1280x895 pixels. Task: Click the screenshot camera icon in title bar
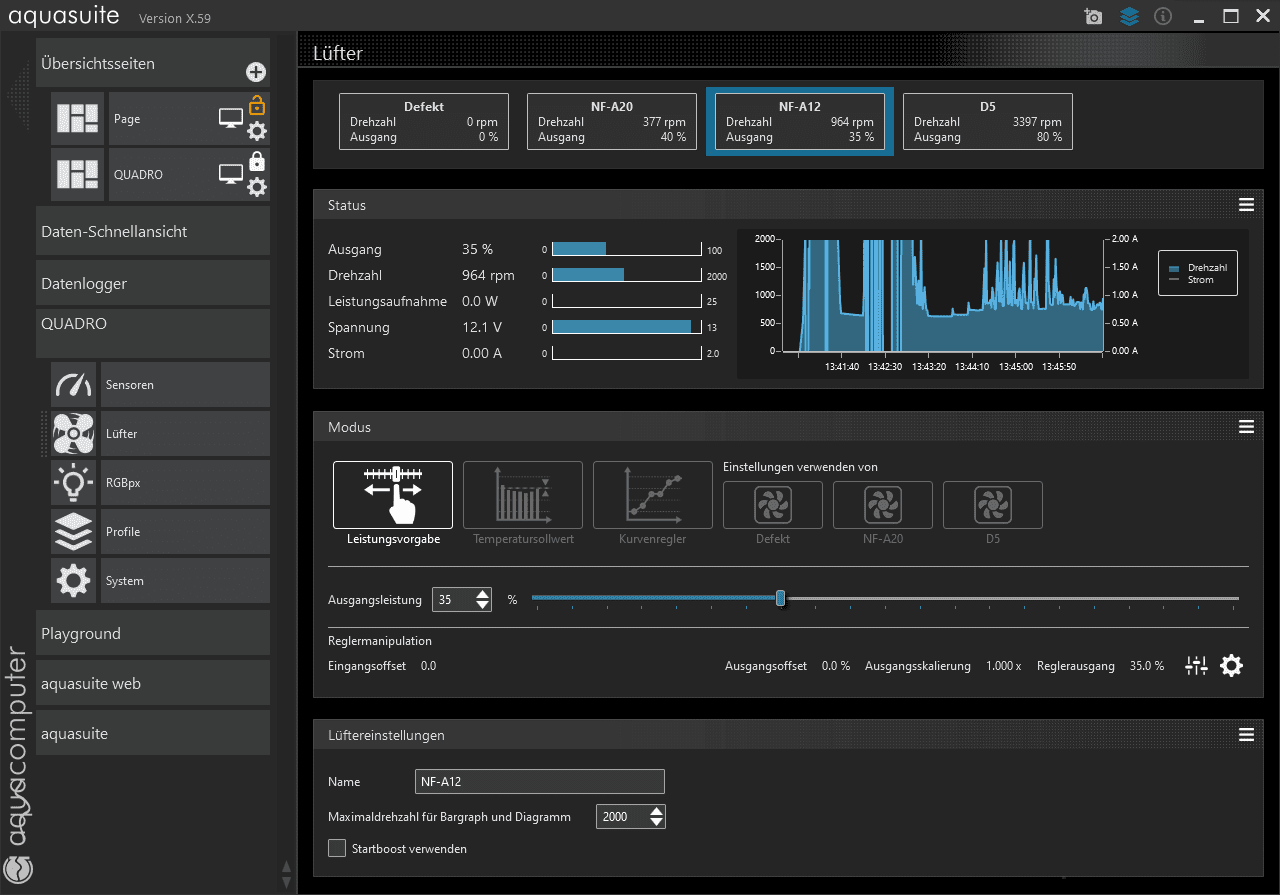pyautogui.click(x=1093, y=17)
